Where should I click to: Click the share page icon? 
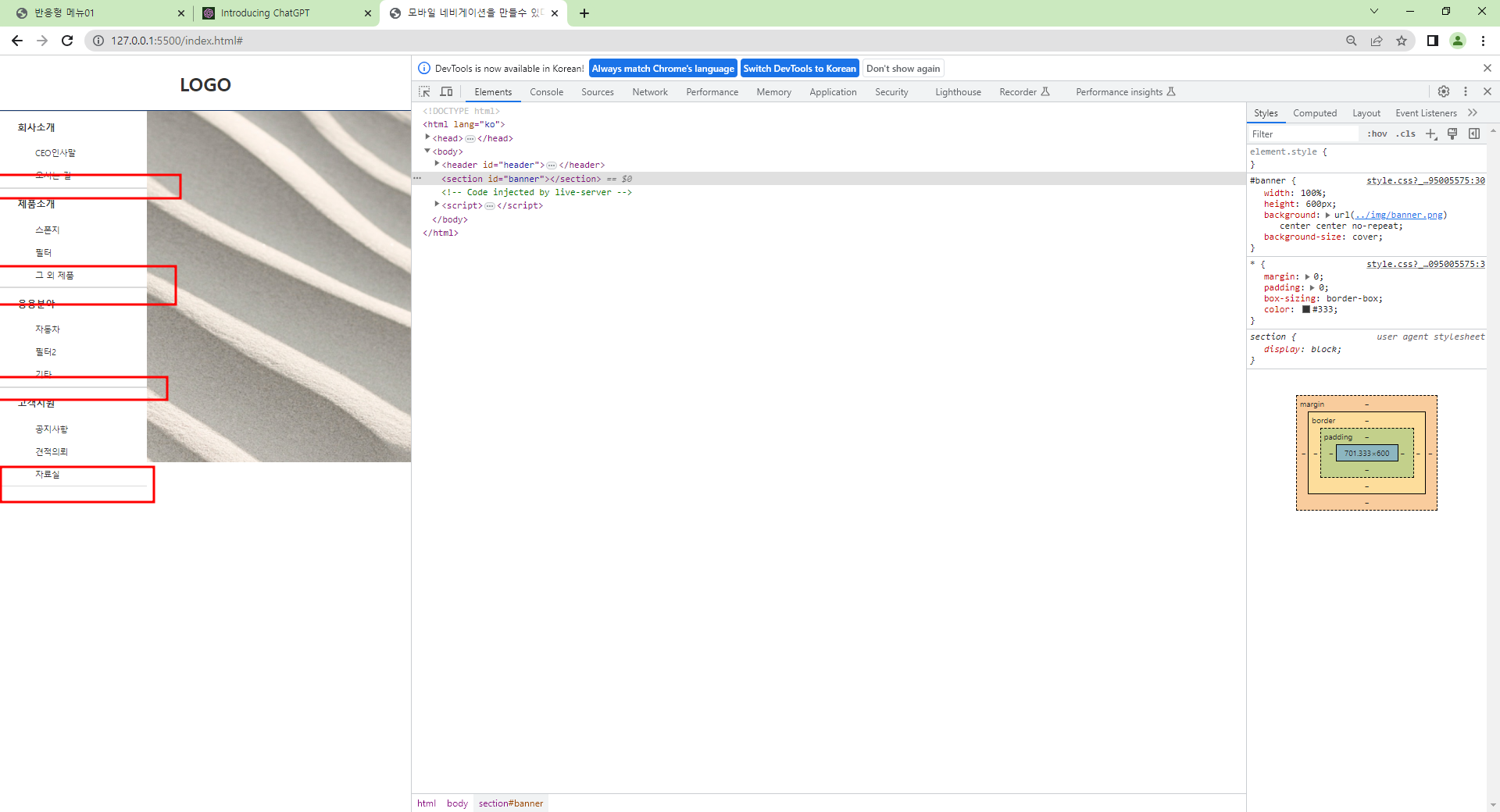(x=1377, y=41)
